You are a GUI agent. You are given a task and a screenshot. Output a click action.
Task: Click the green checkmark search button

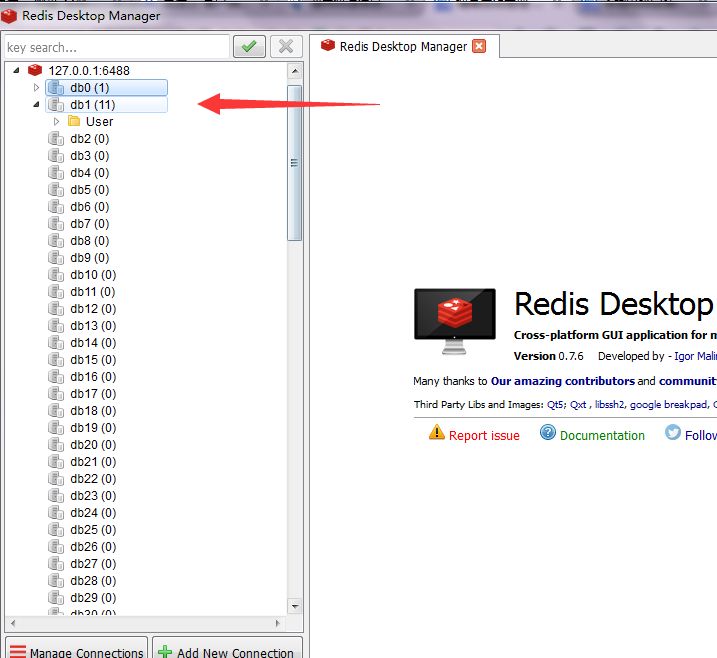point(249,47)
